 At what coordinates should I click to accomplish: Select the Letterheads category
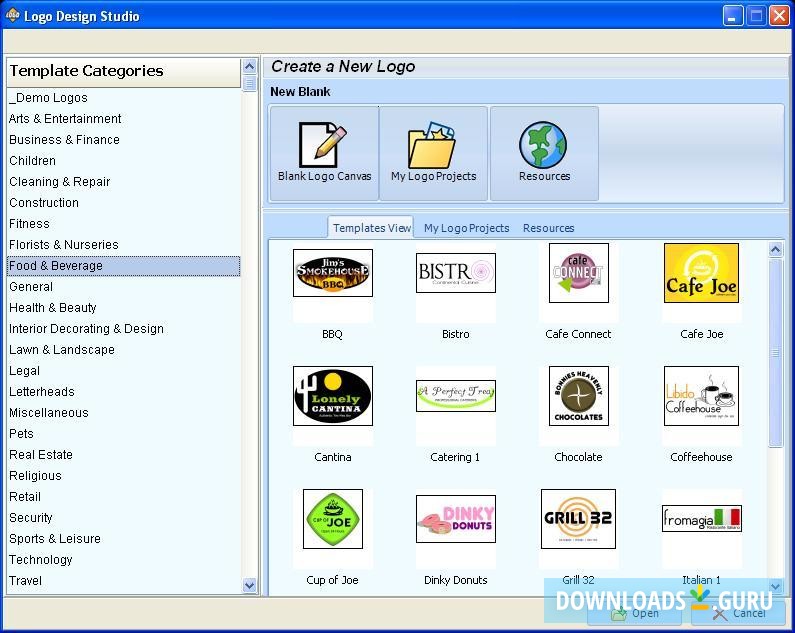tap(123, 392)
